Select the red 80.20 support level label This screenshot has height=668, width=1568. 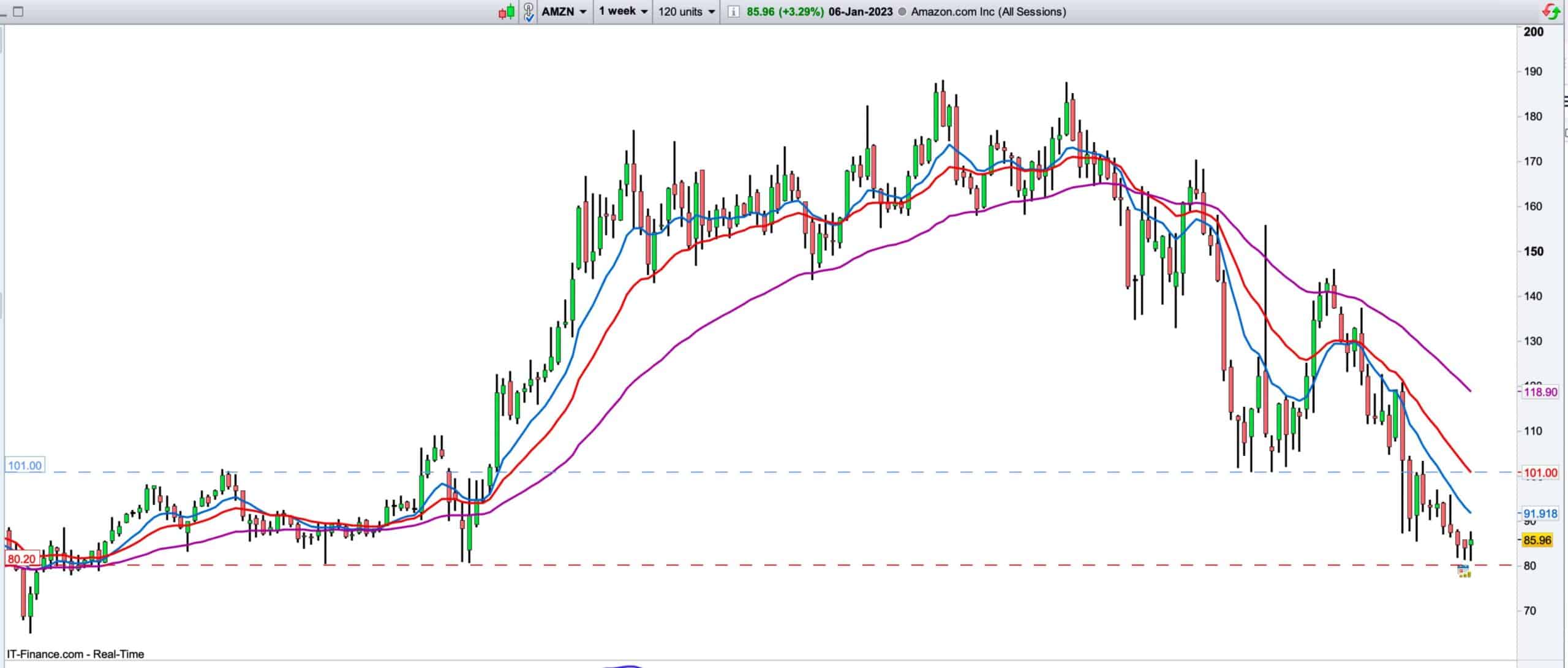point(21,559)
